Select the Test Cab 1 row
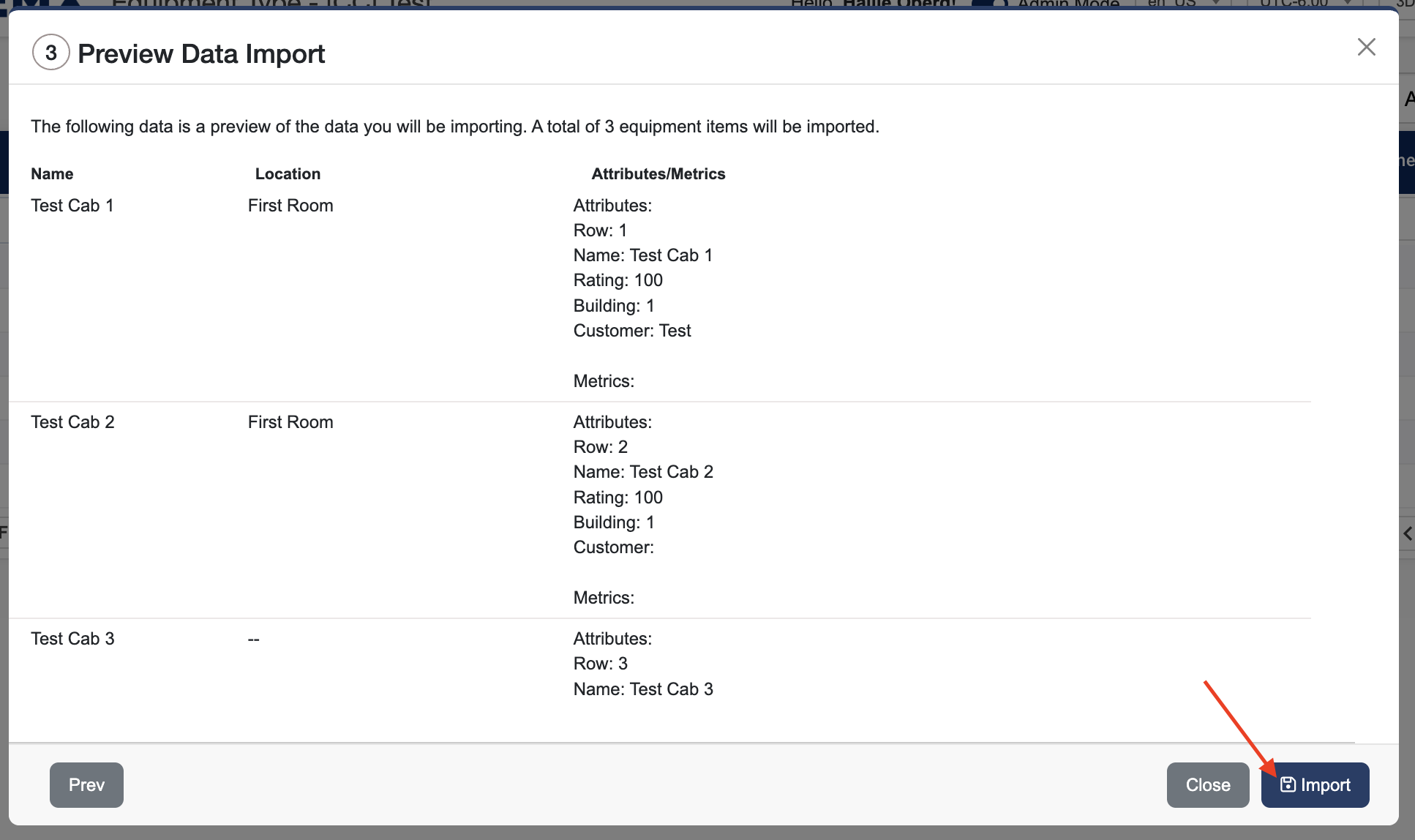Viewport: 1415px width, 840px height. coord(72,206)
